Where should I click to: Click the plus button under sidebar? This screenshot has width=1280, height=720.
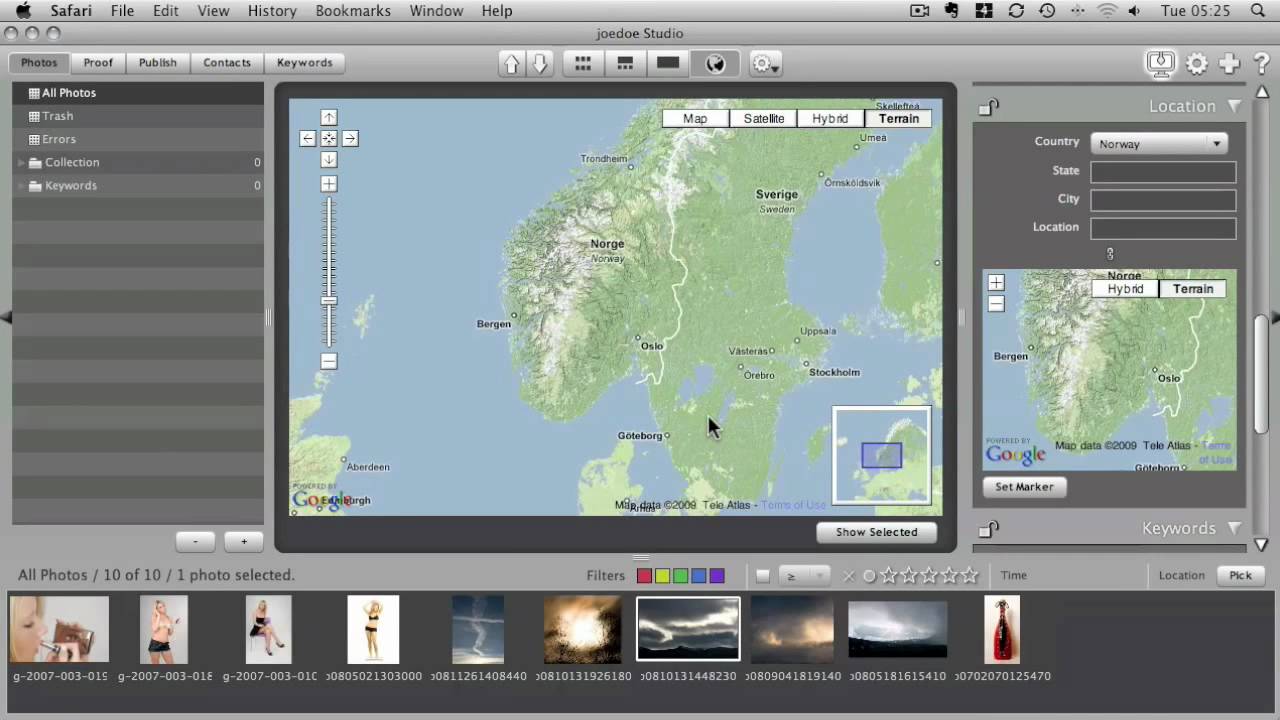[x=243, y=541]
